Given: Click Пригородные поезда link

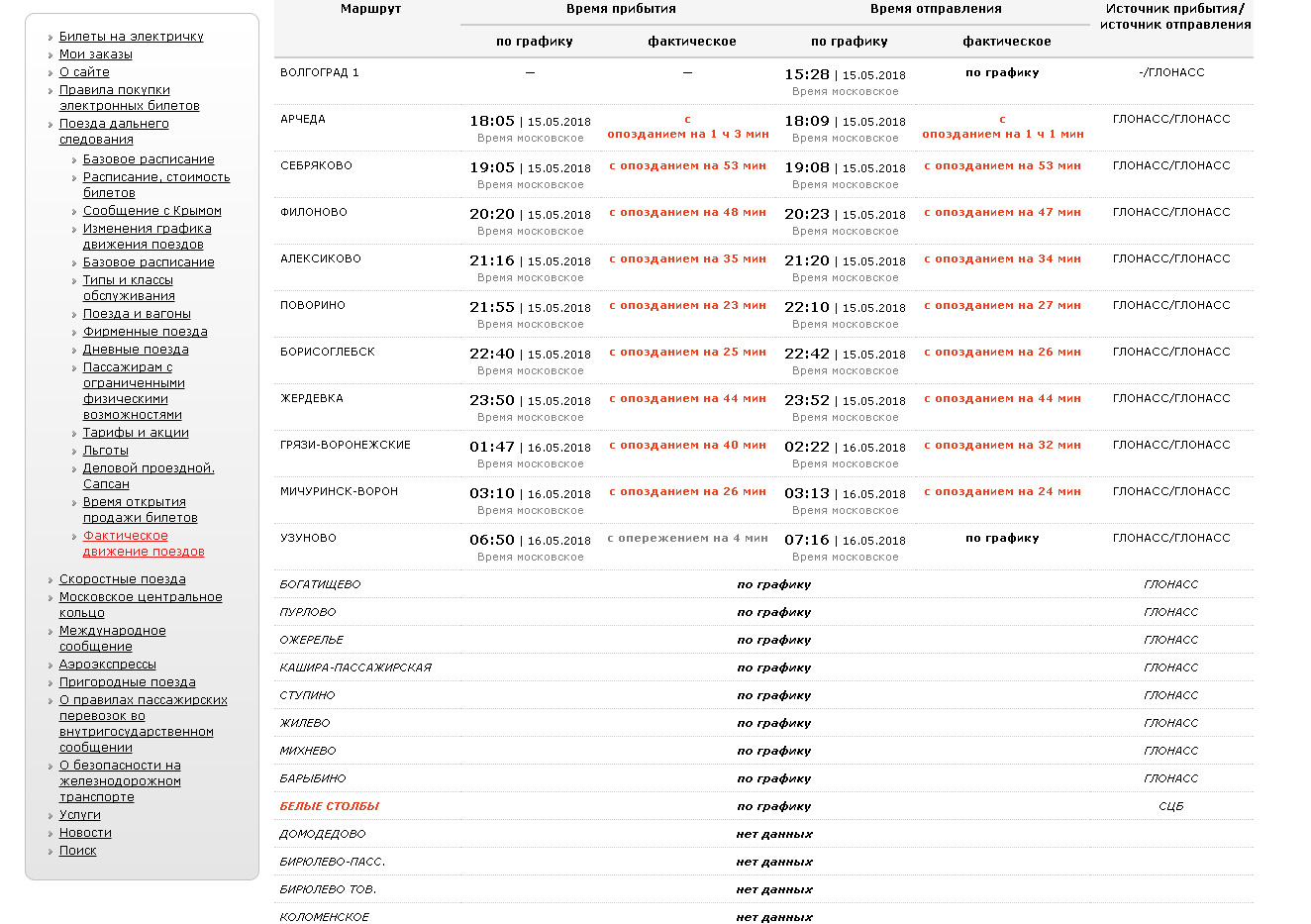Looking at the screenshot, I should click(127, 682).
